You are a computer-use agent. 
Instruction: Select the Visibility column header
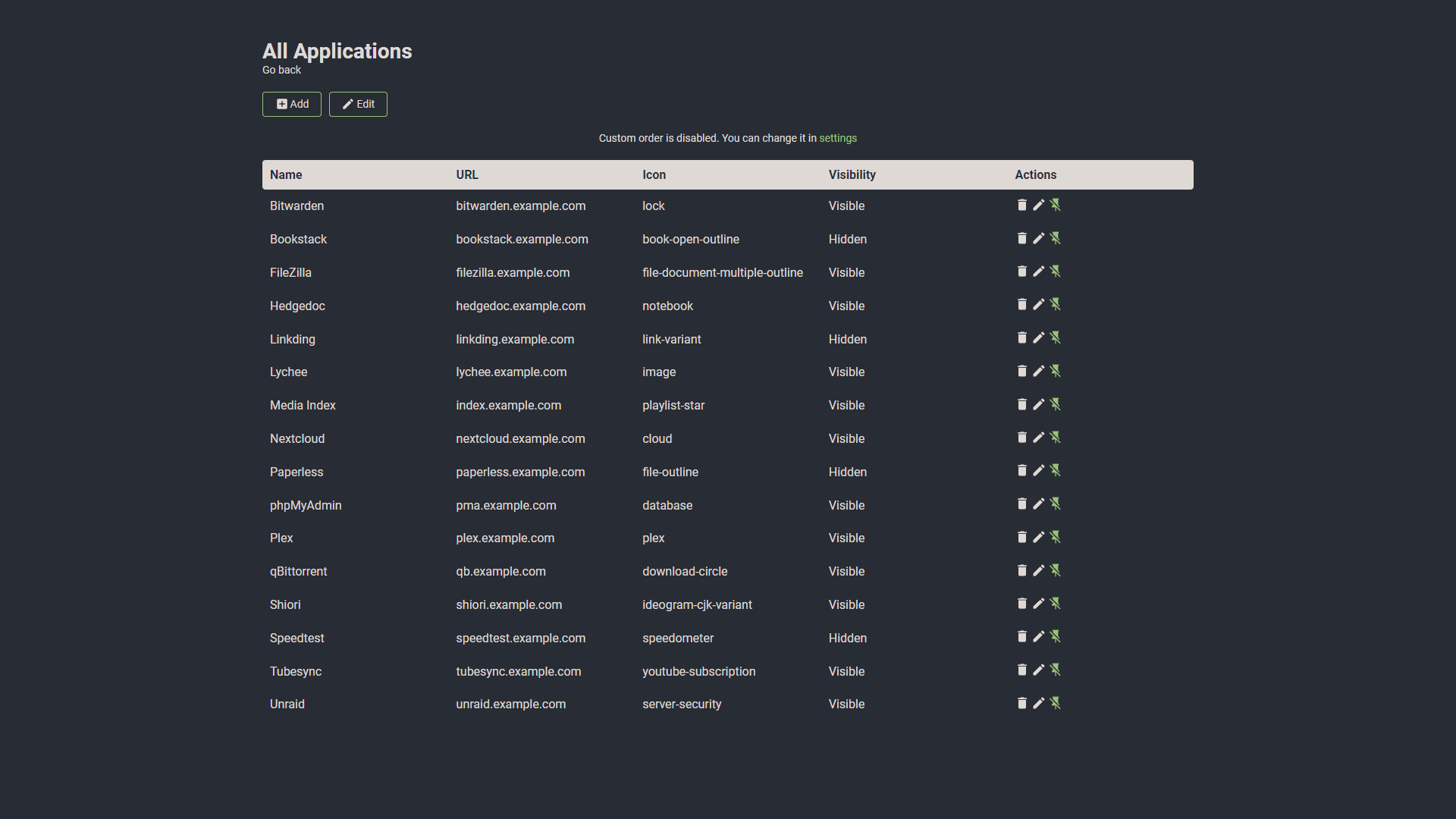click(x=851, y=175)
